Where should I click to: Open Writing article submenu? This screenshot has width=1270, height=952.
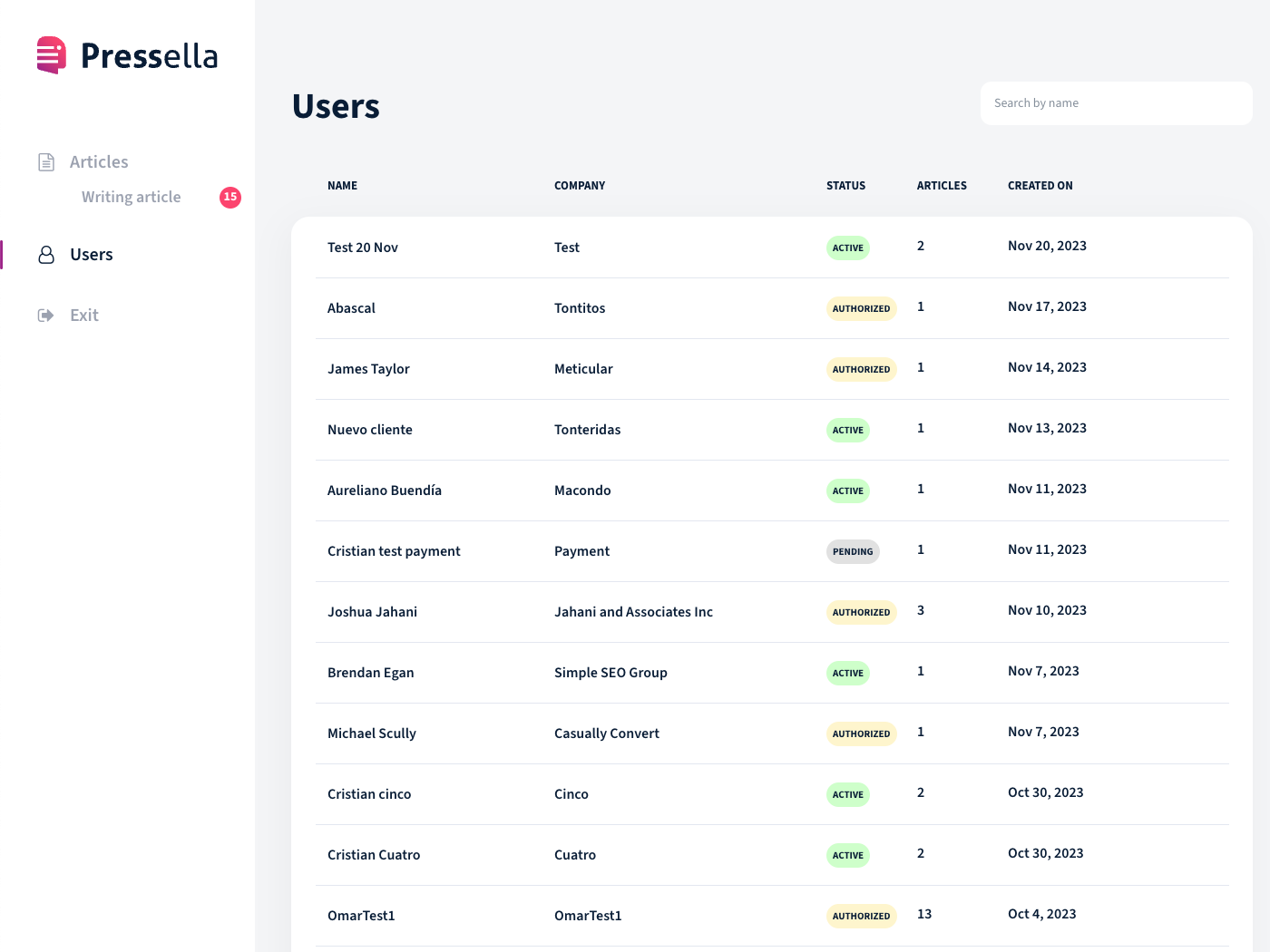pos(132,197)
